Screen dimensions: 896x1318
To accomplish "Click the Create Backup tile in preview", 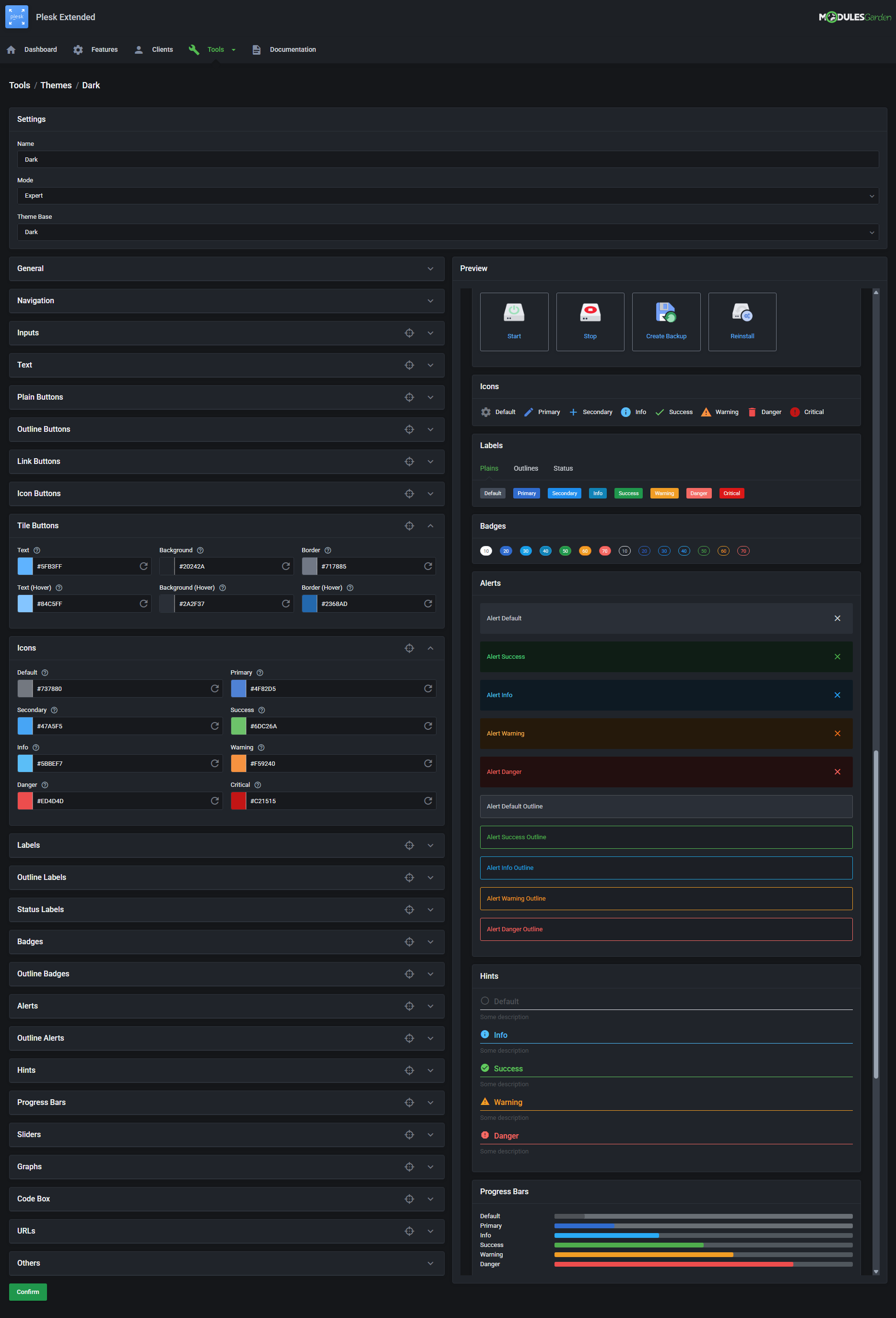I will pyautogui.click(x=666, y=321).
